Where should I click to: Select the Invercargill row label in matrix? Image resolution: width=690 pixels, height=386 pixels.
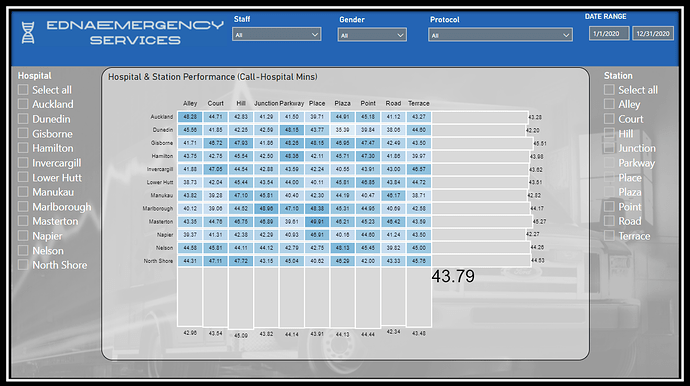click(x=160, y=169)
